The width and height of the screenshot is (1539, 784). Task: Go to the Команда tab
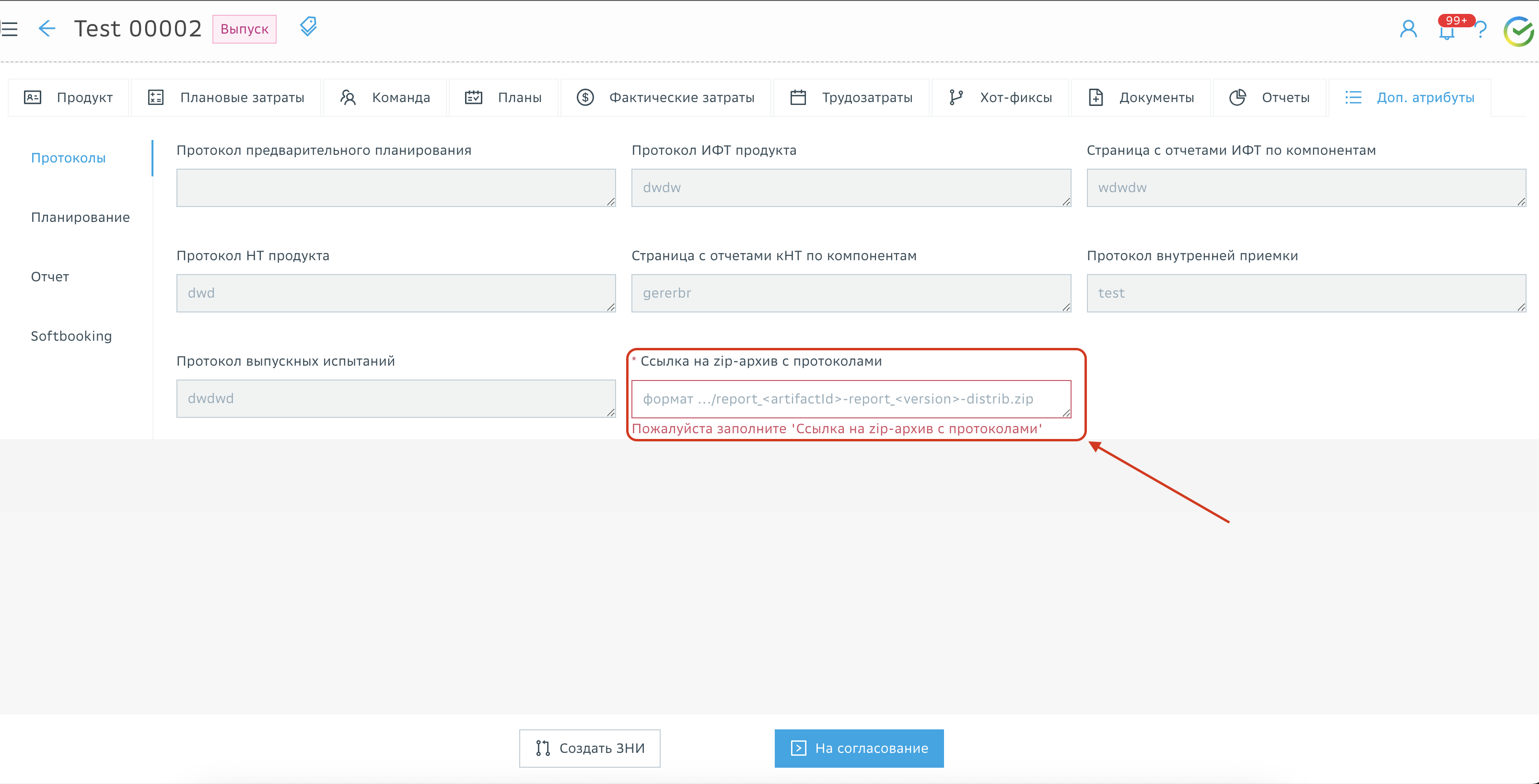click(x=385, y=97)
